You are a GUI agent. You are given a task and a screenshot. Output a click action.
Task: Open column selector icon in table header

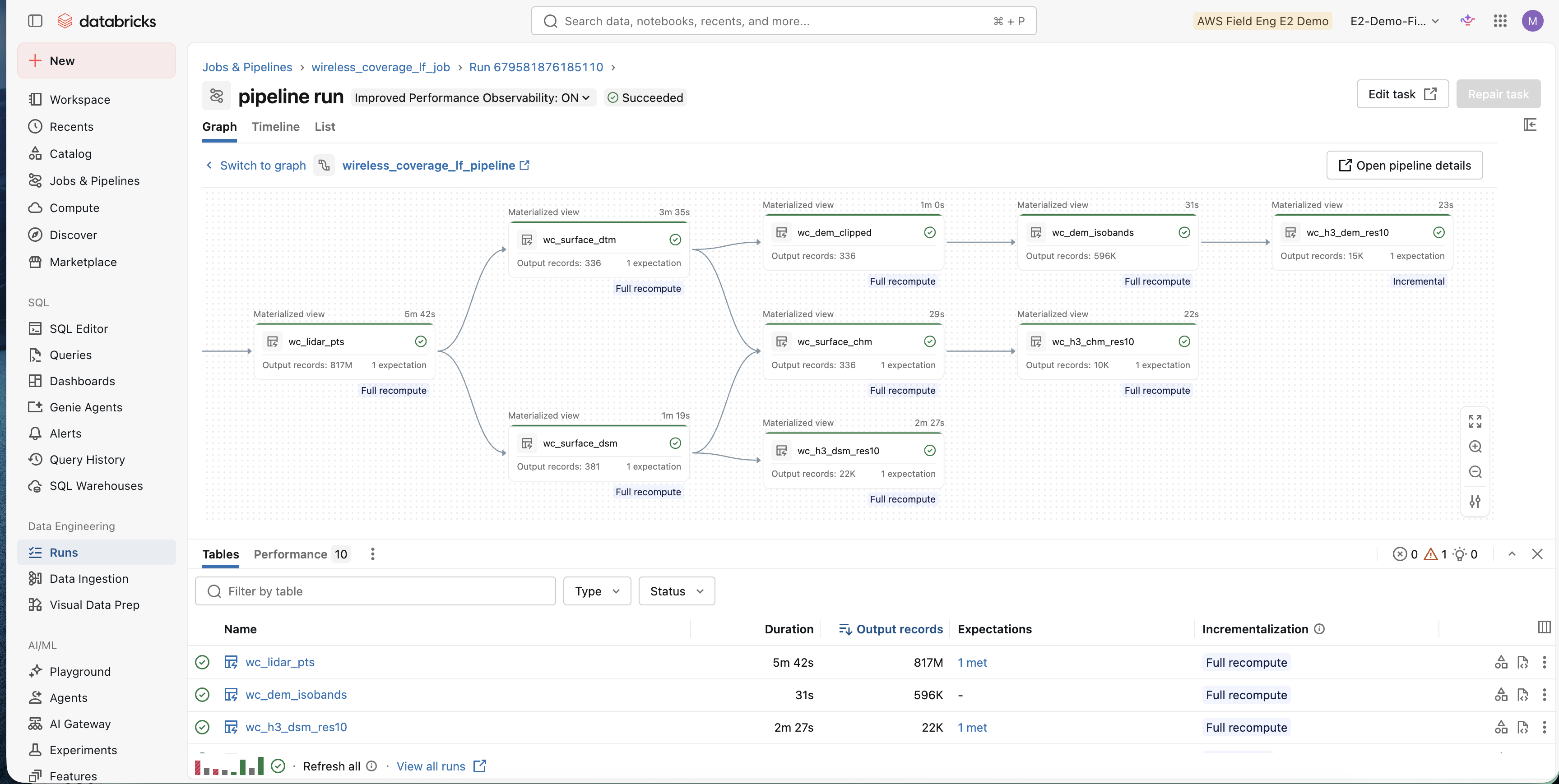[x=1544, y=627]
